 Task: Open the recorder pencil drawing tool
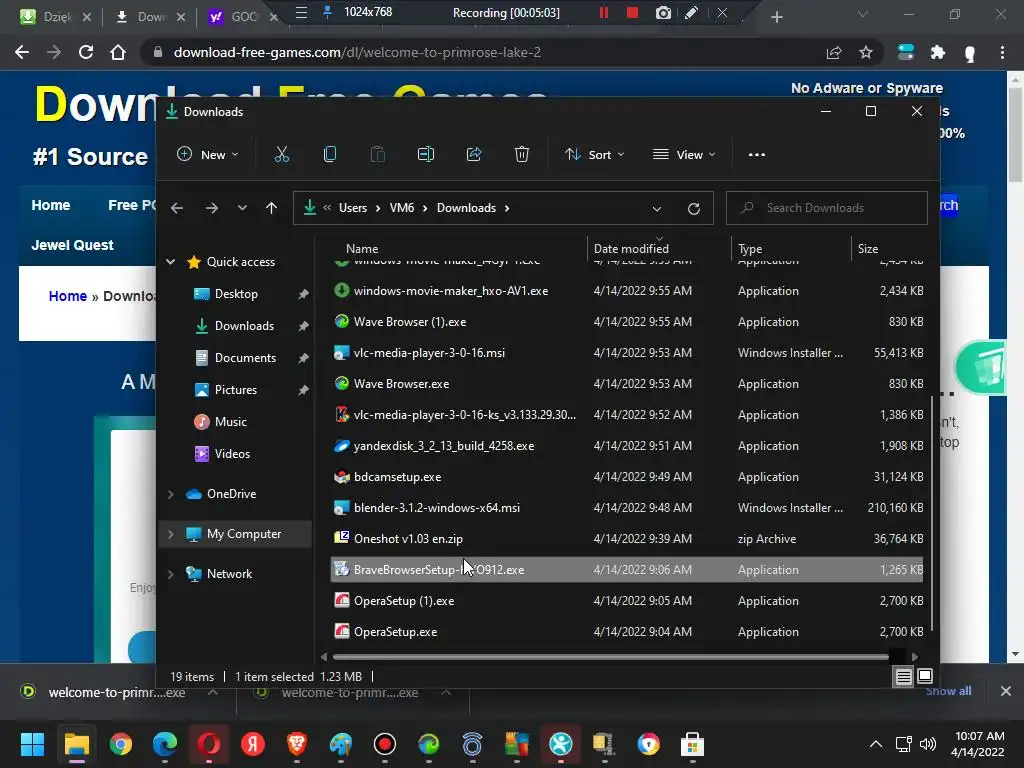click(692, 13)
